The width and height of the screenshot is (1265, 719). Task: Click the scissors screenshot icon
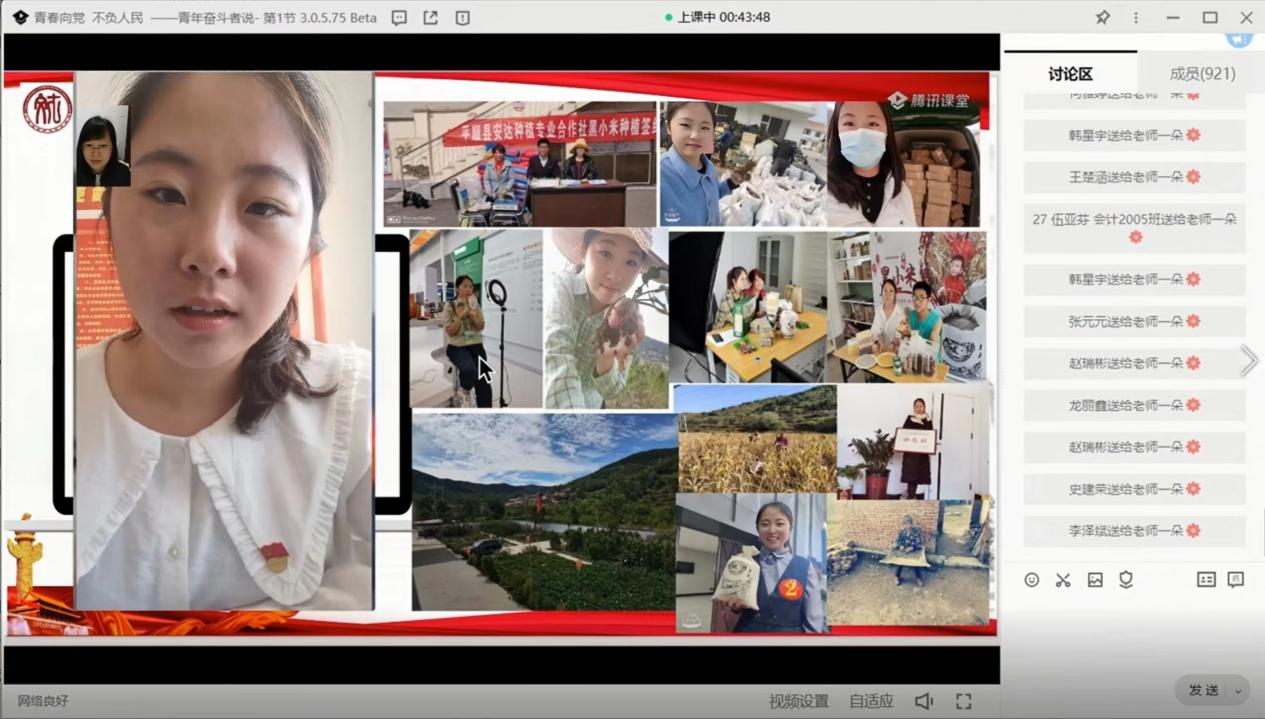(1063, 580)
